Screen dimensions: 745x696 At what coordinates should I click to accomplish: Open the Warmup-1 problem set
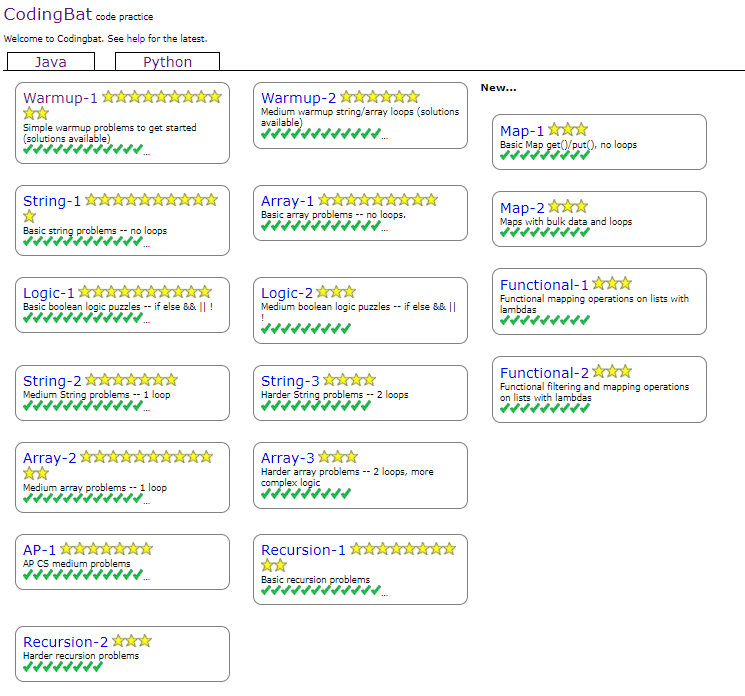(60, 98)
